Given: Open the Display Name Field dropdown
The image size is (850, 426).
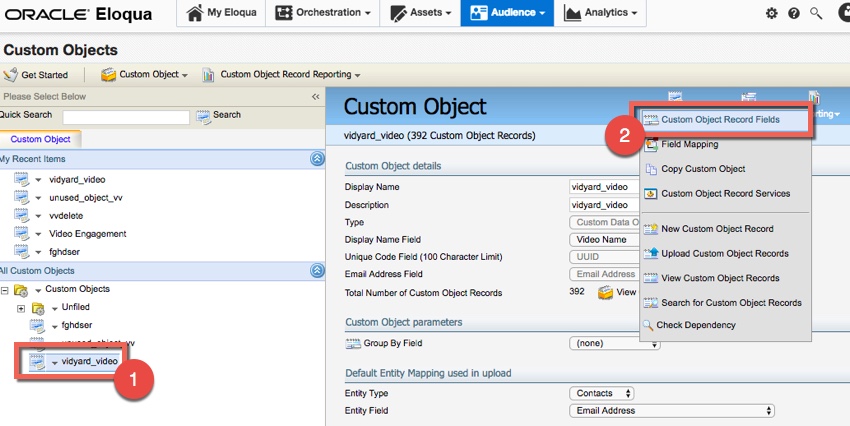Looking at the screenshot, I should coord(604,240).
